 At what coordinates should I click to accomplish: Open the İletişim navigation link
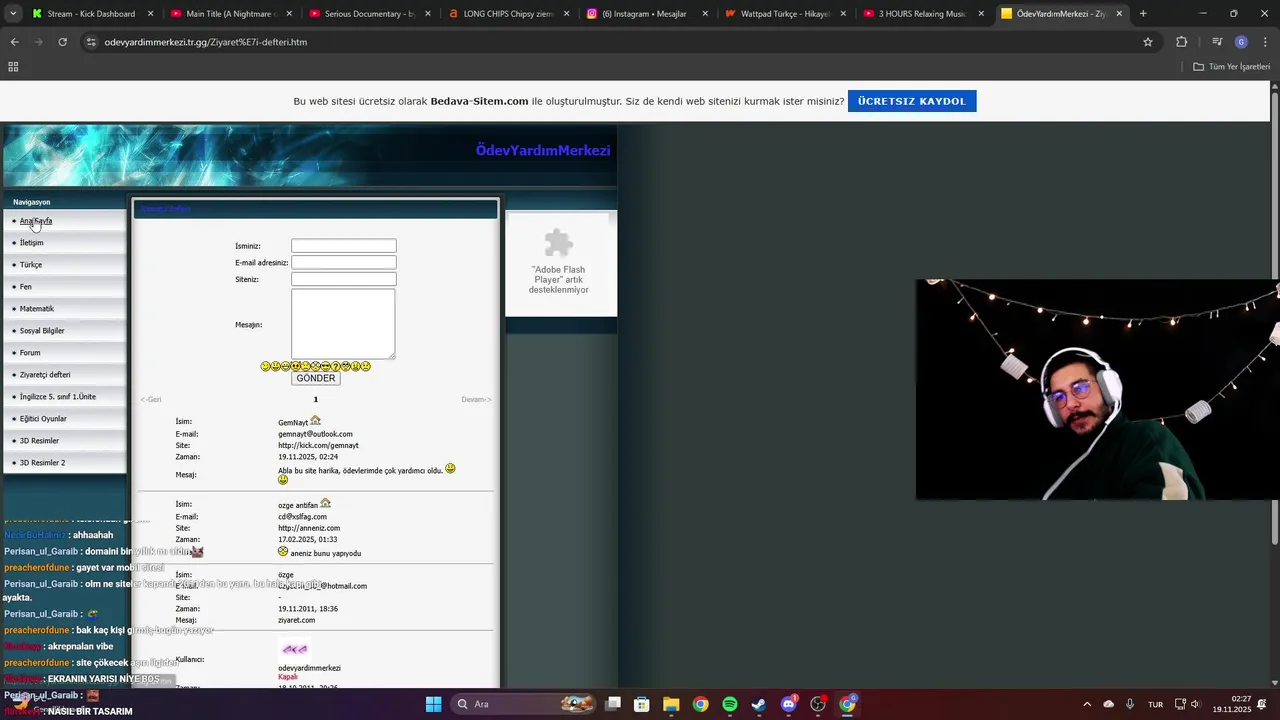(x=32, y=243)
